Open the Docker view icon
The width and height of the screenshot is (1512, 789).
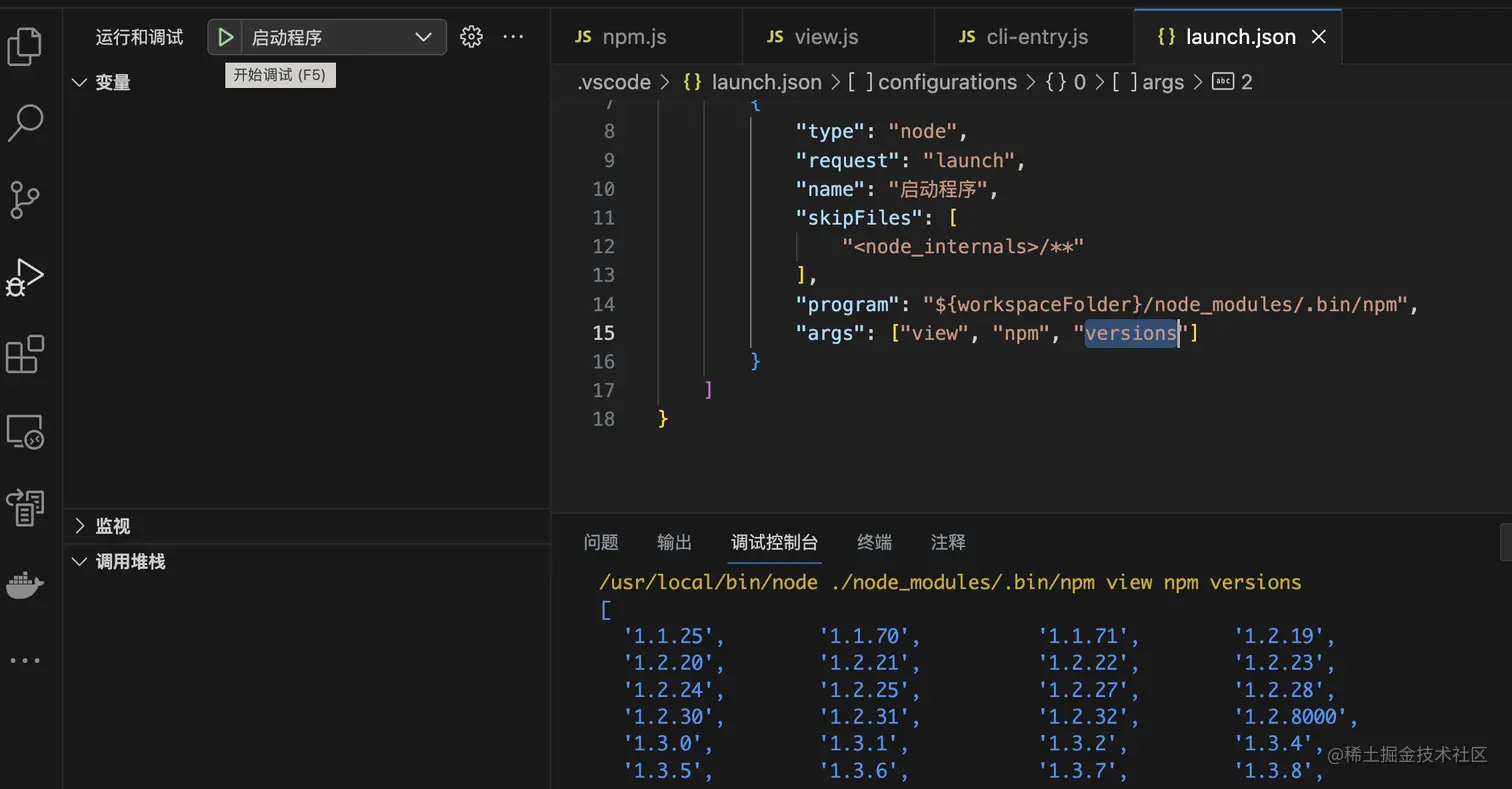click(25, 585)
